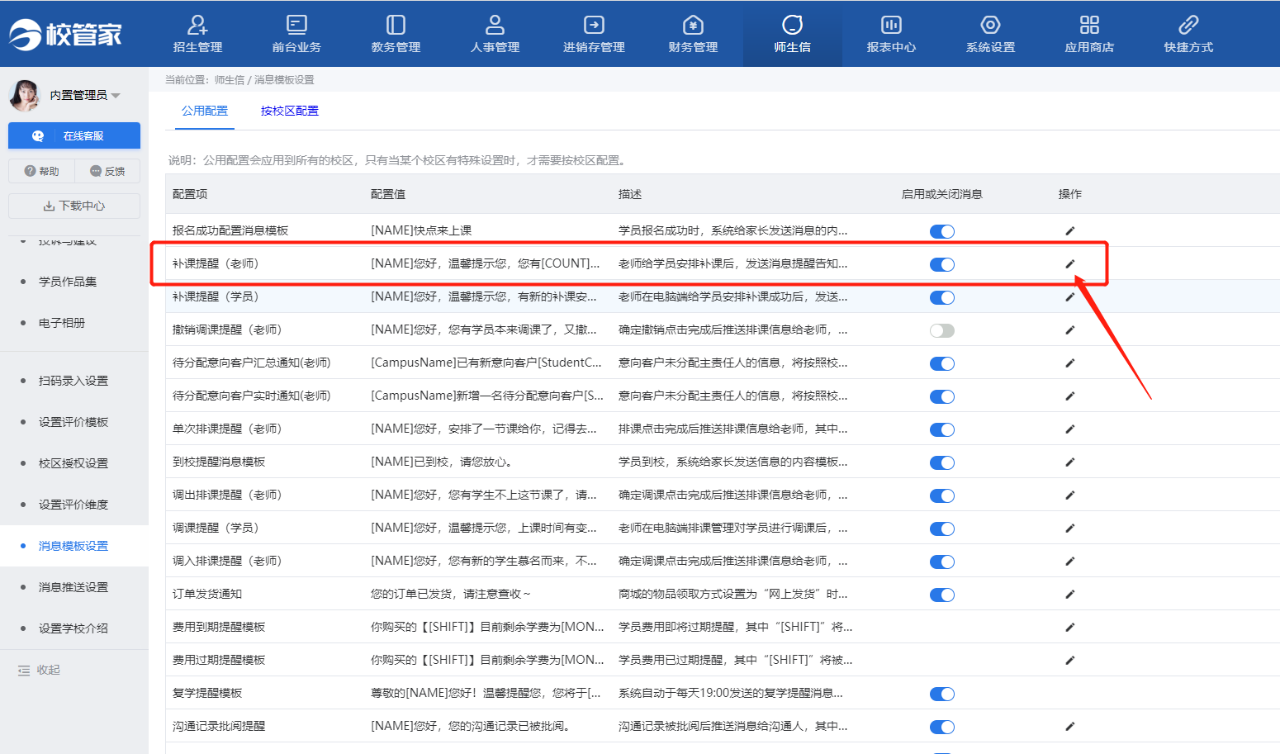Click the user avatar photo
The image size is (1280, 754).
25,95
